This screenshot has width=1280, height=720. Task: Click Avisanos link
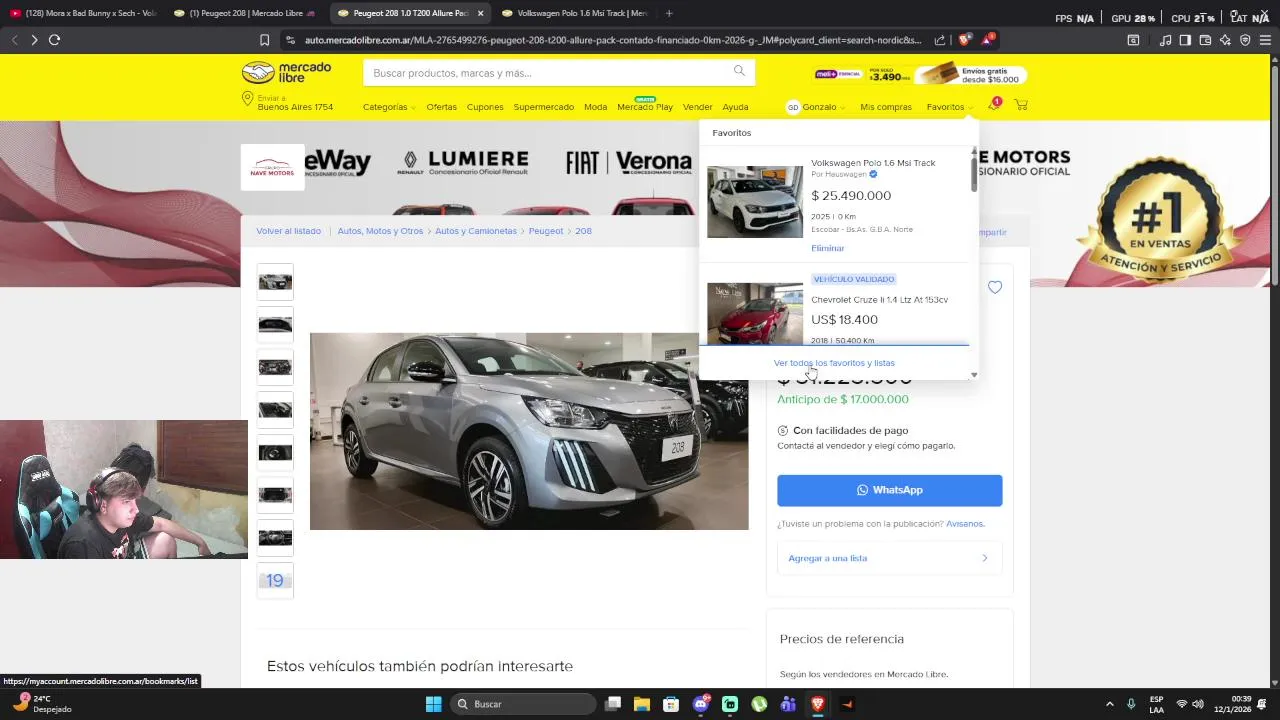coord(965,524)
